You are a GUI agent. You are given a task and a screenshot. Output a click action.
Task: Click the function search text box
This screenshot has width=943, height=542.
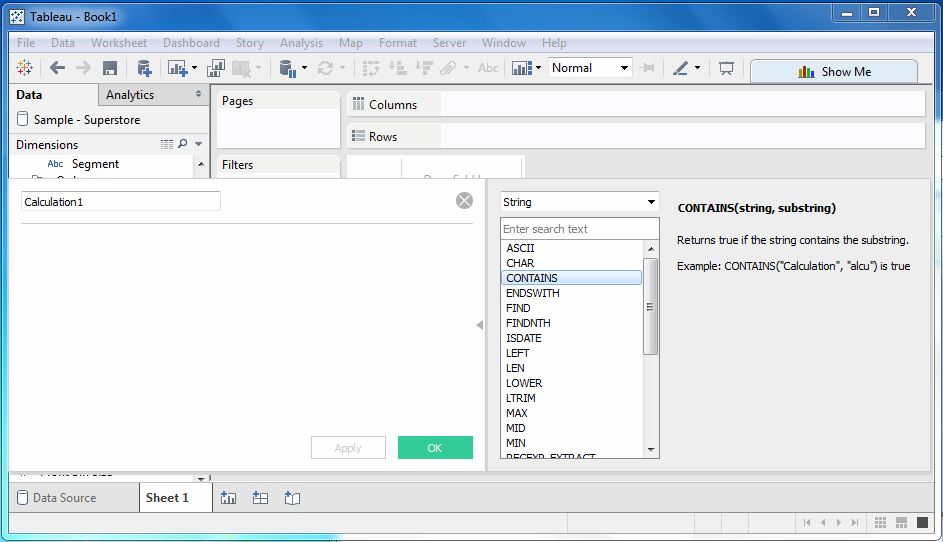click(x=579, y=229)
